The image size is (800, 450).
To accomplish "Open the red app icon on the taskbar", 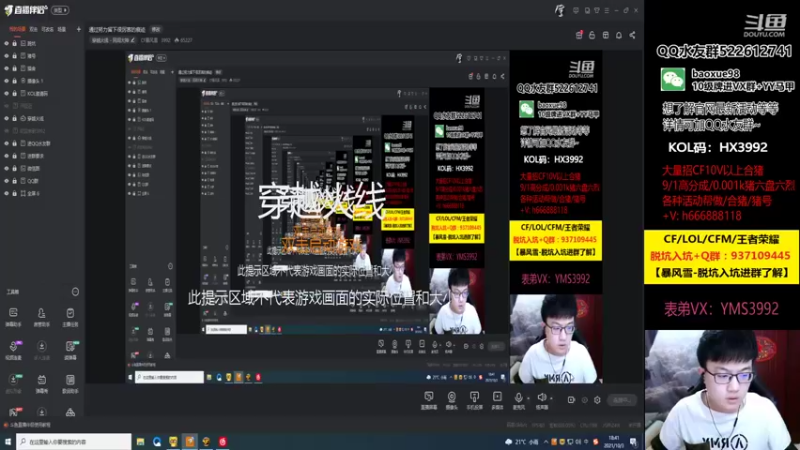I will pyautogui.click(x=223, y=442).
